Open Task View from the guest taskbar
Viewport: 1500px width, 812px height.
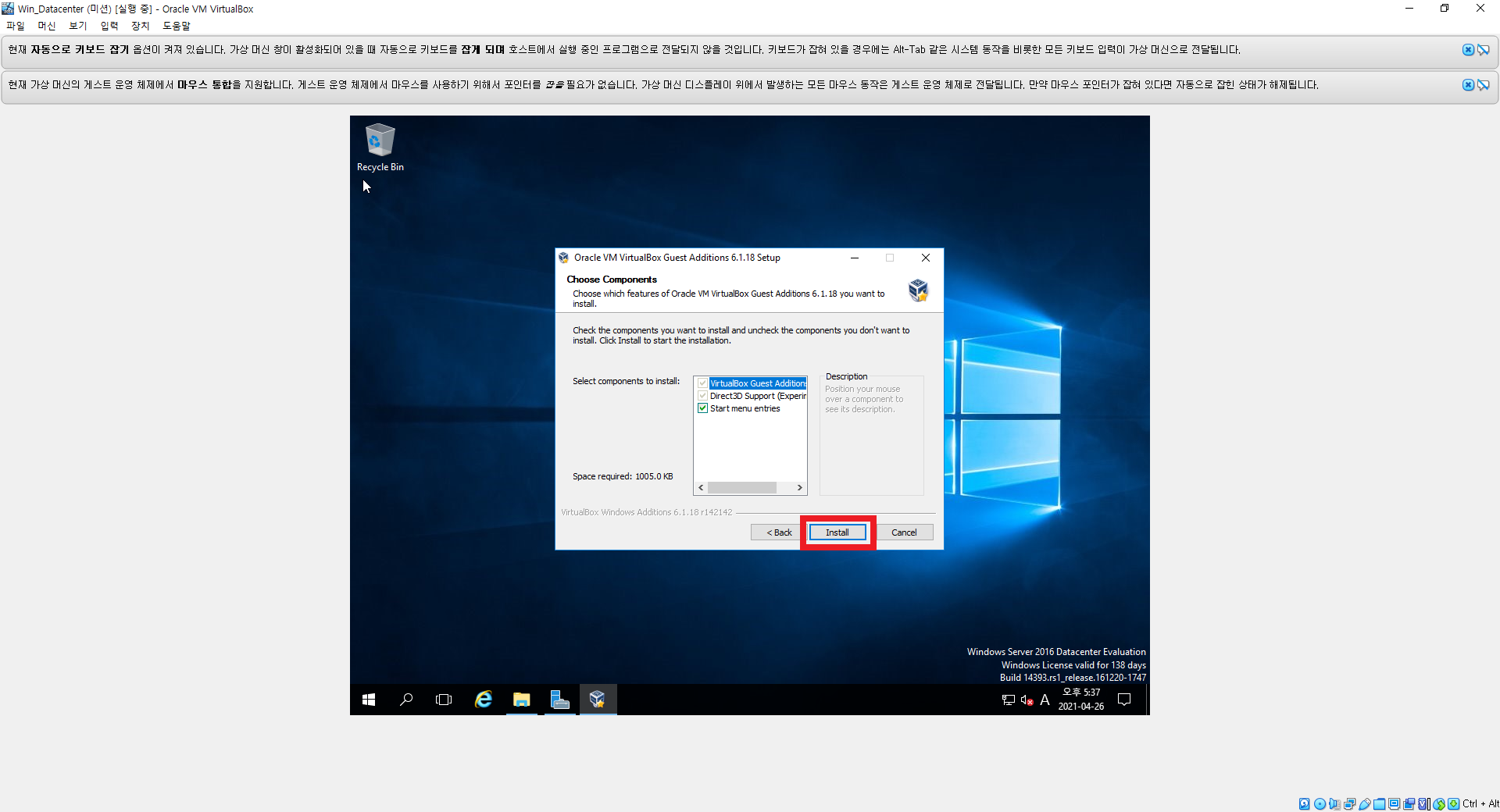point(444,700)
